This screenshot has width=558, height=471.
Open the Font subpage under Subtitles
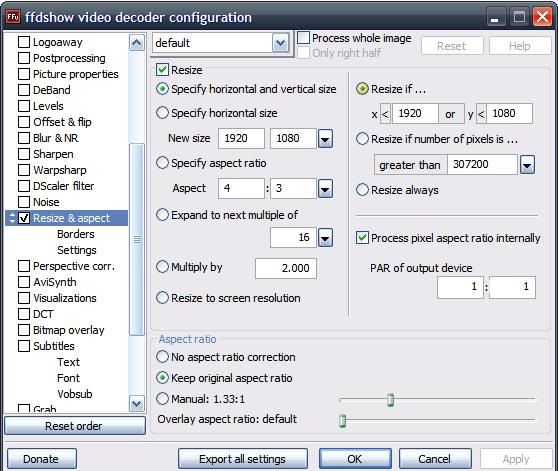coord(68,378)
